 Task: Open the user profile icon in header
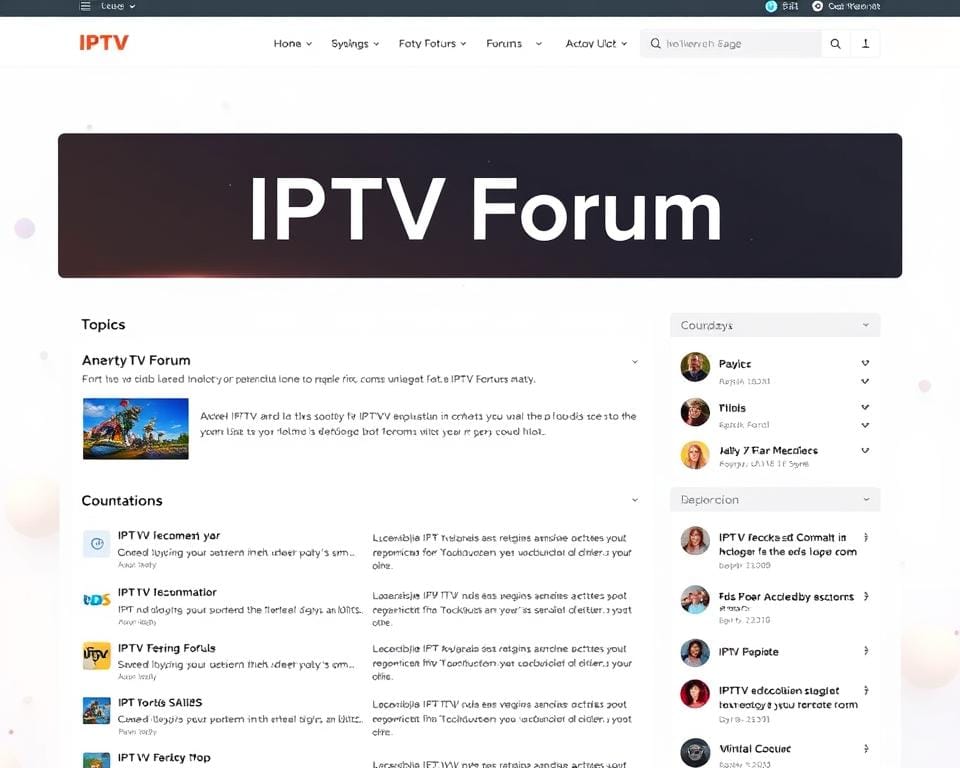point(865,44)
